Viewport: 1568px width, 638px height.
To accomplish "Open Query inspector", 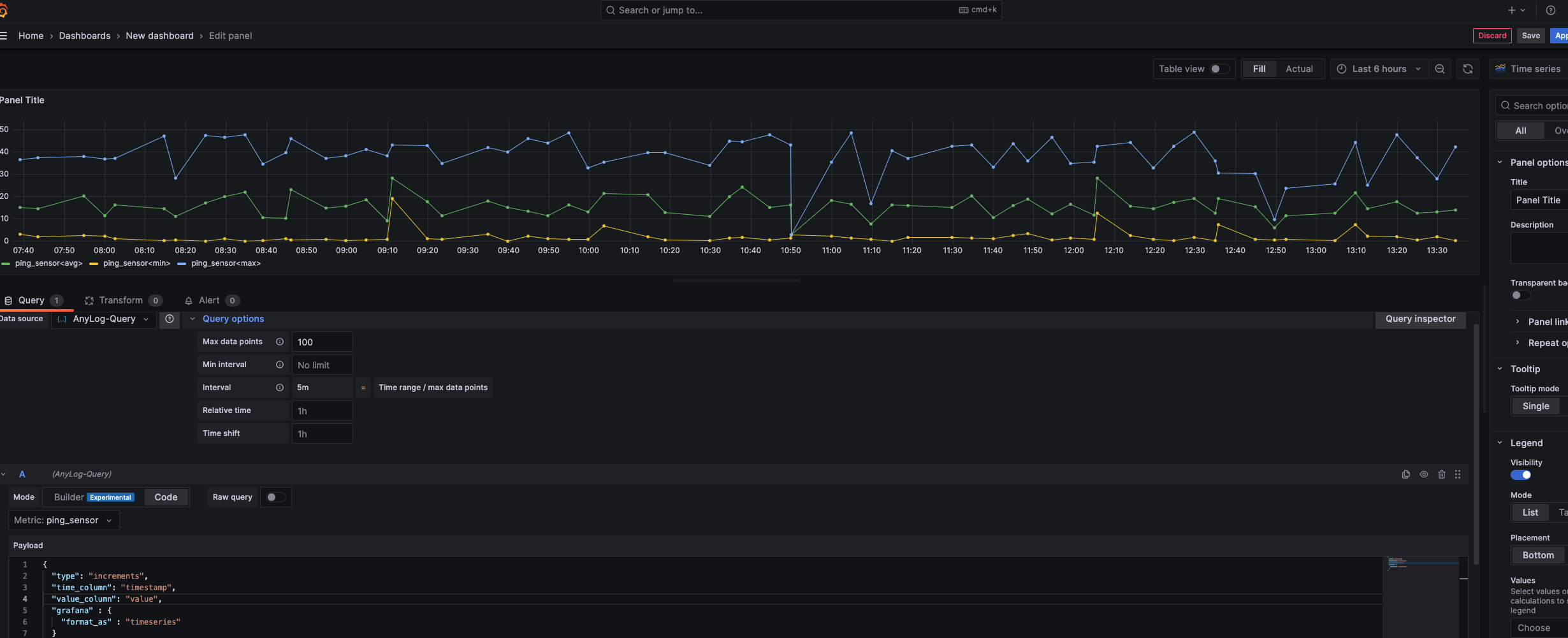I will [1420, 319].
